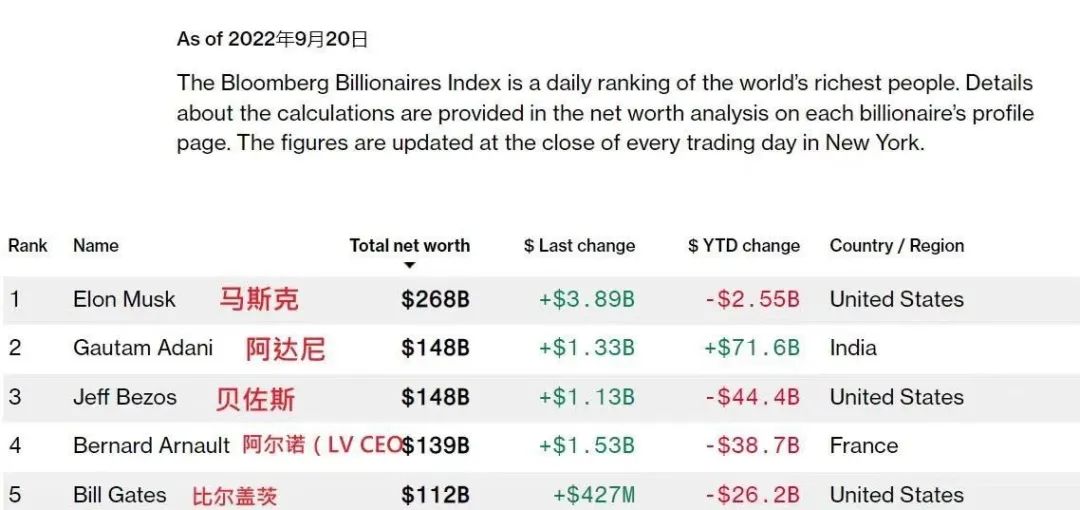This screenshot has height=510, width=1080.
Task: Click Elon Musk's $268B net worth value
Action: click(435, 300)
